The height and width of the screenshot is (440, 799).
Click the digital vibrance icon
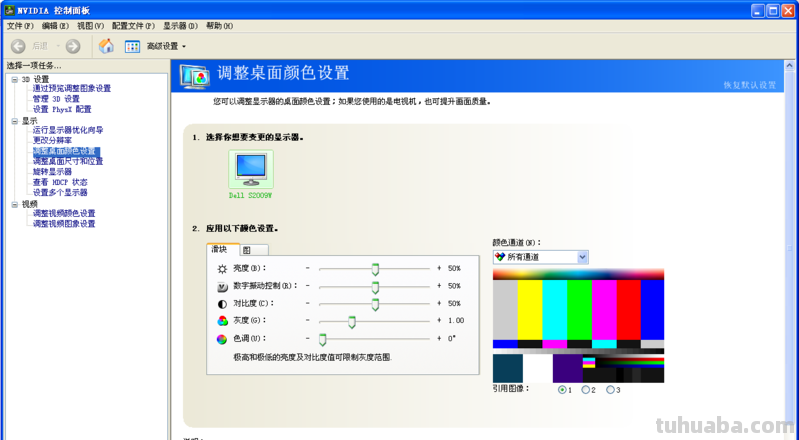[x=222, y=287]
